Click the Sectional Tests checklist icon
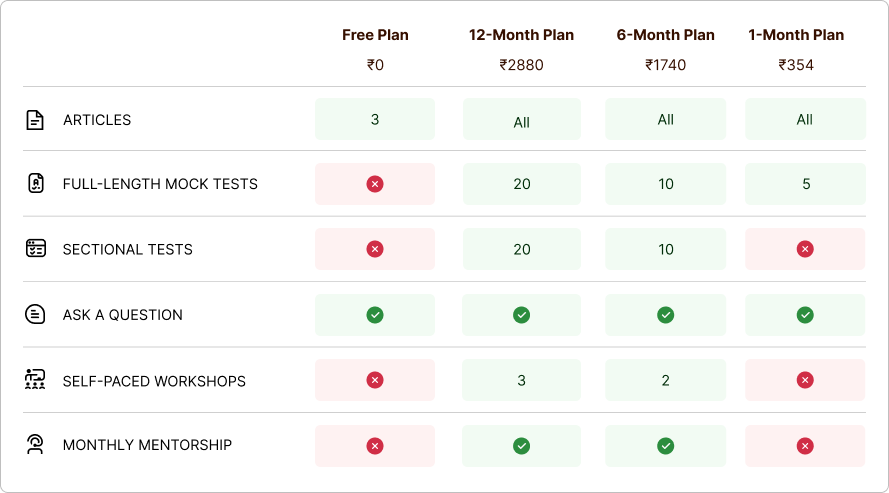 (36, 248)
